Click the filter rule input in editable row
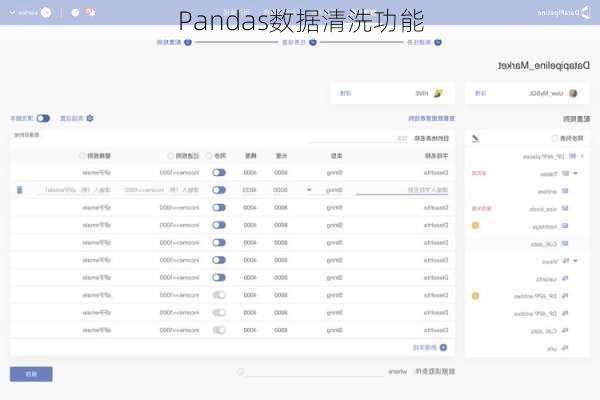The image size is (600, 400). point(161,190)
